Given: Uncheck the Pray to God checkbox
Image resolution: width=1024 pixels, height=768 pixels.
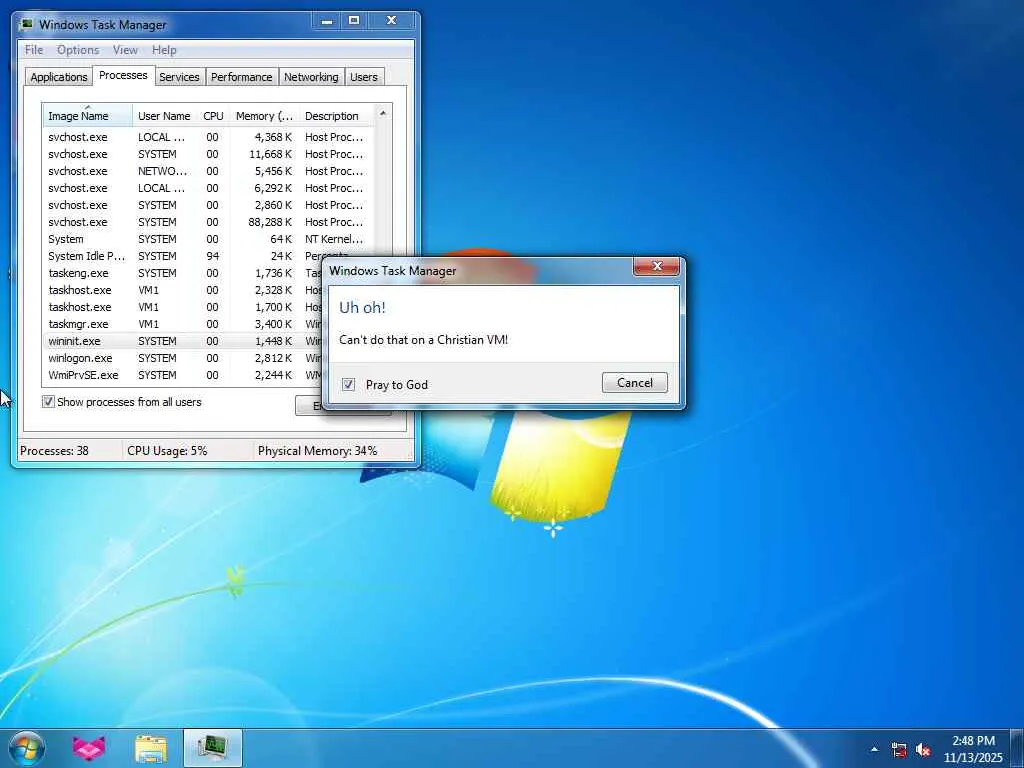Looking at the screenshot, I should 349,385.
